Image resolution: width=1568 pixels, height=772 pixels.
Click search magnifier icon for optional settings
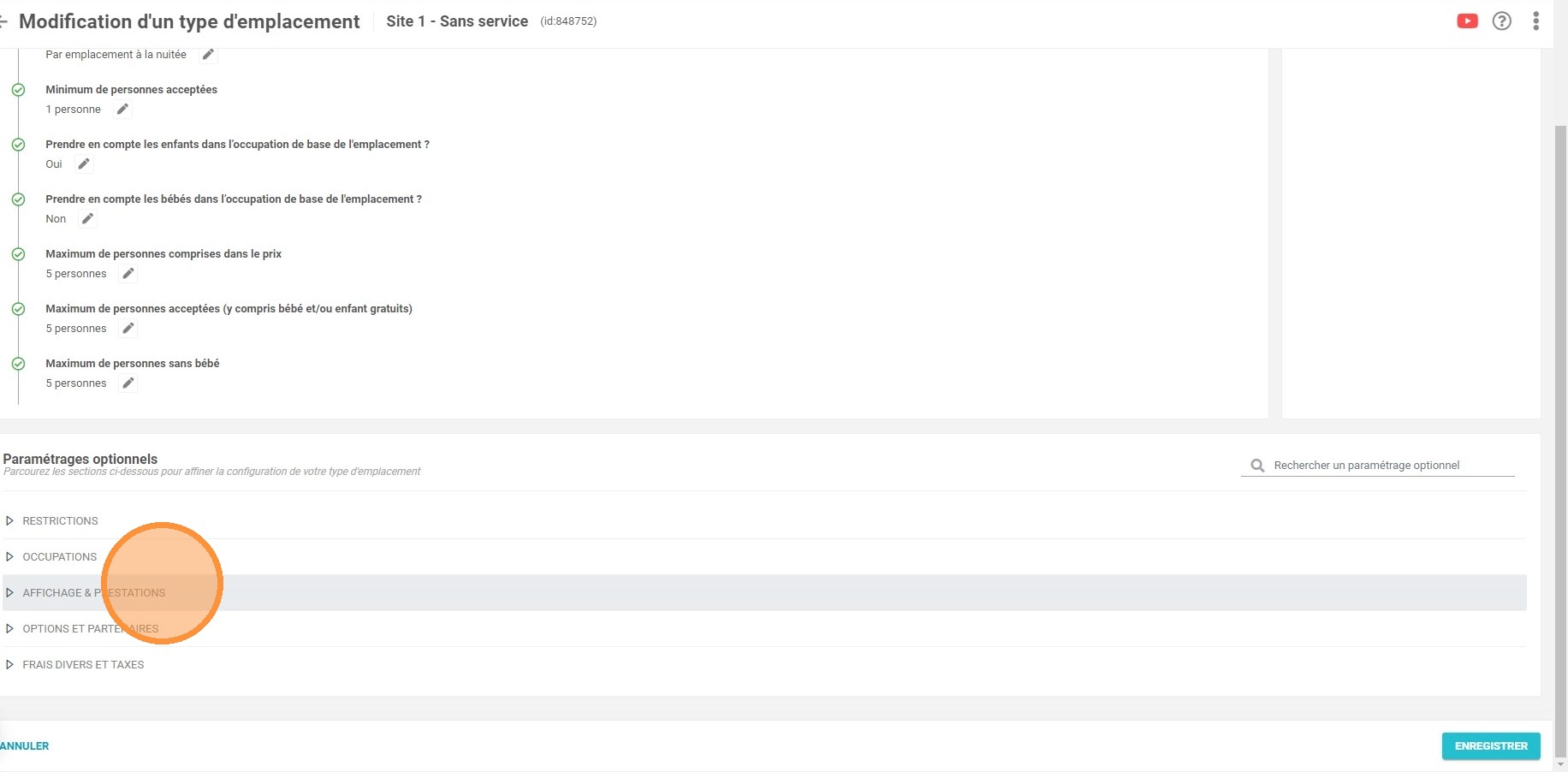click(x=1257, y=466)
